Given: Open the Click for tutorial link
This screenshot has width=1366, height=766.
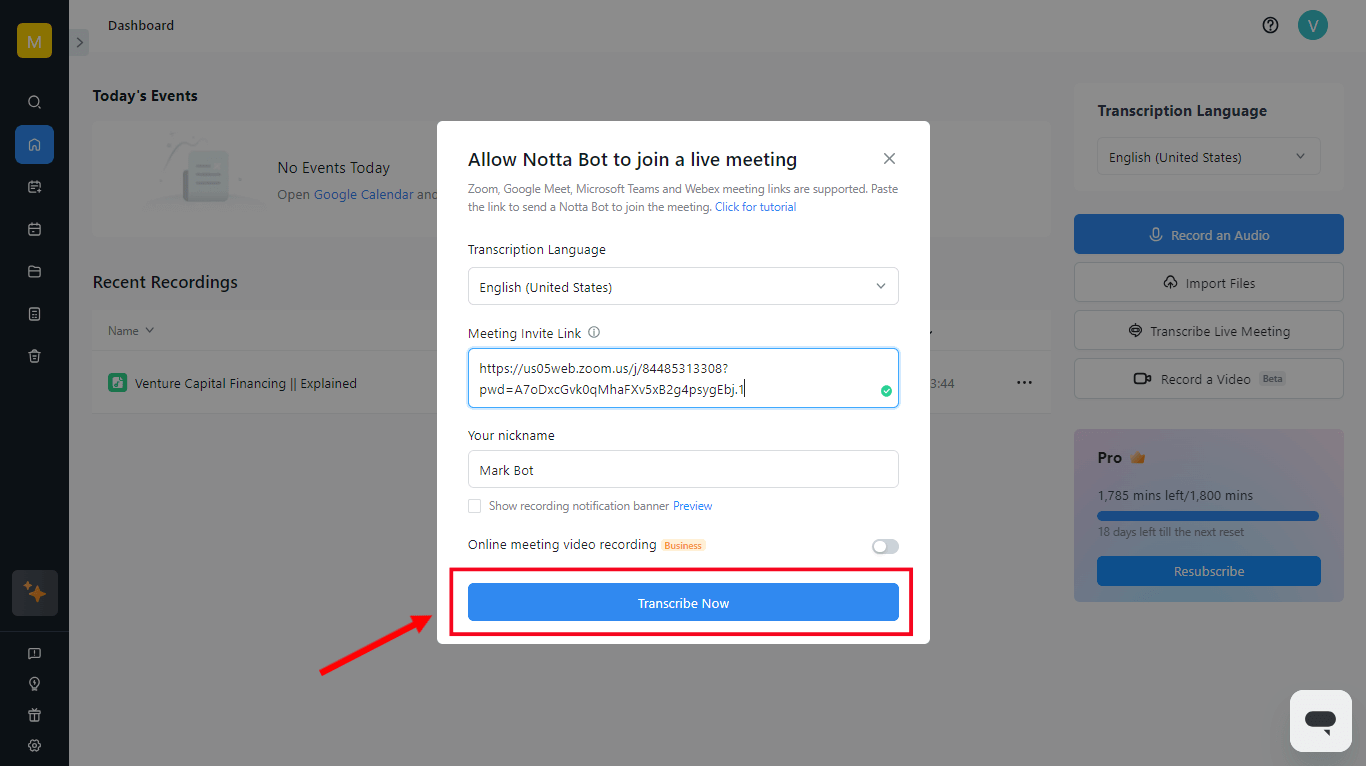Looking at the screenshot, I should (755, 207).
